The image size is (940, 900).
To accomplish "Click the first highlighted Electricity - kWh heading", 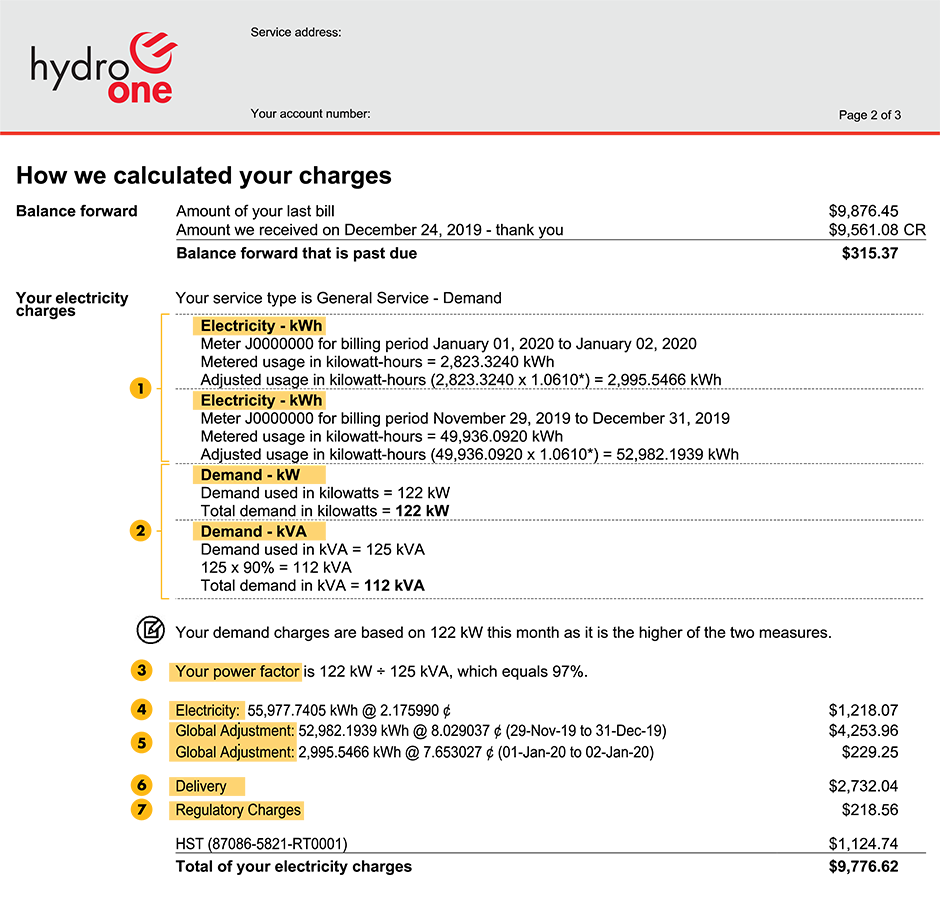I will (261, 326).
